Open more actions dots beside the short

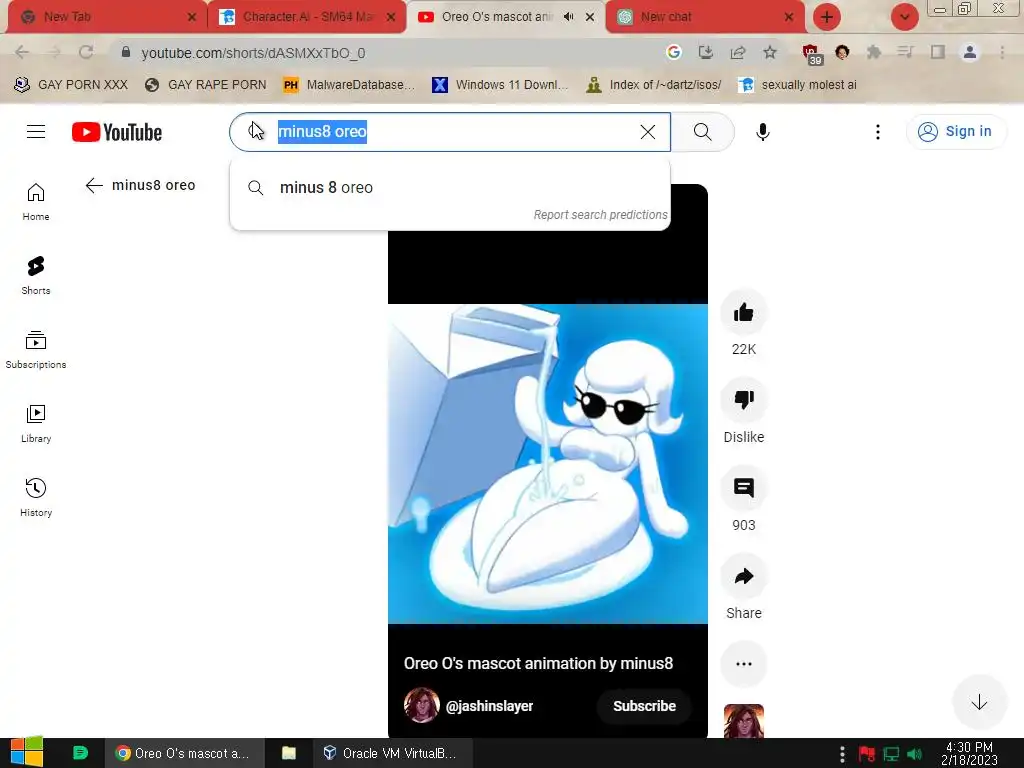(743, 664)
